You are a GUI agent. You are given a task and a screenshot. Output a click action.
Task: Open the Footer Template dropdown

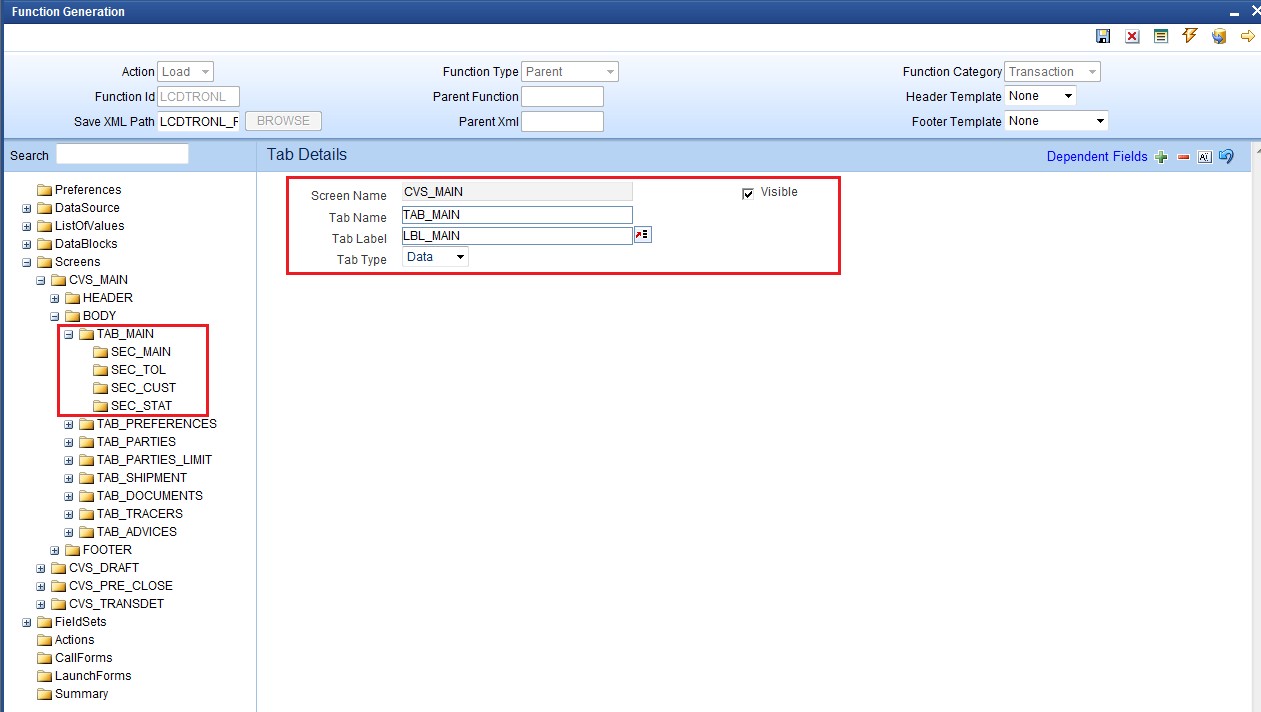(1057, 121)
